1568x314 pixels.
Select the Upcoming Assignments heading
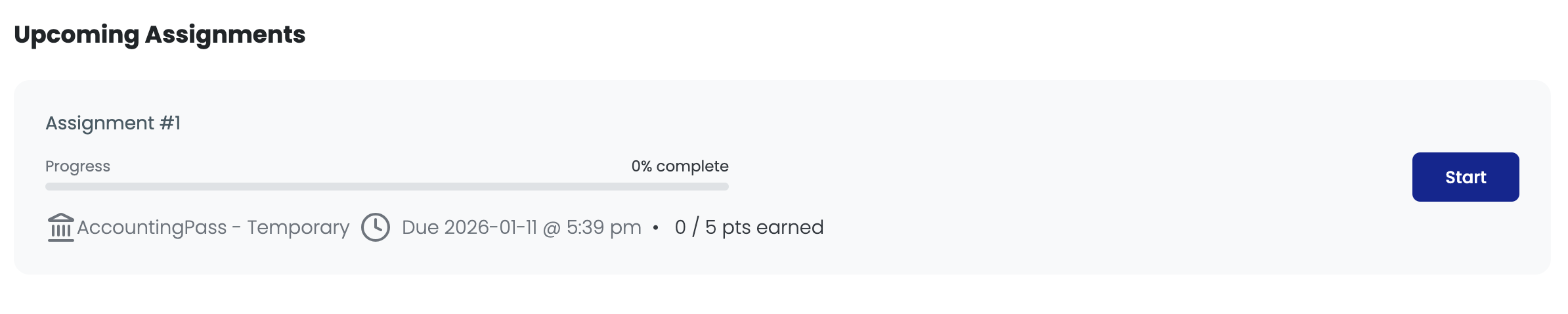click(x=160, y=34)
